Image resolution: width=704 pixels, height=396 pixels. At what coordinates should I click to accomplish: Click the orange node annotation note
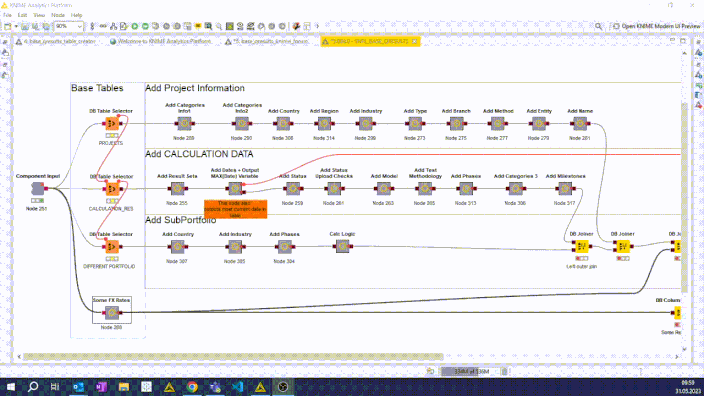click(235, 209)
